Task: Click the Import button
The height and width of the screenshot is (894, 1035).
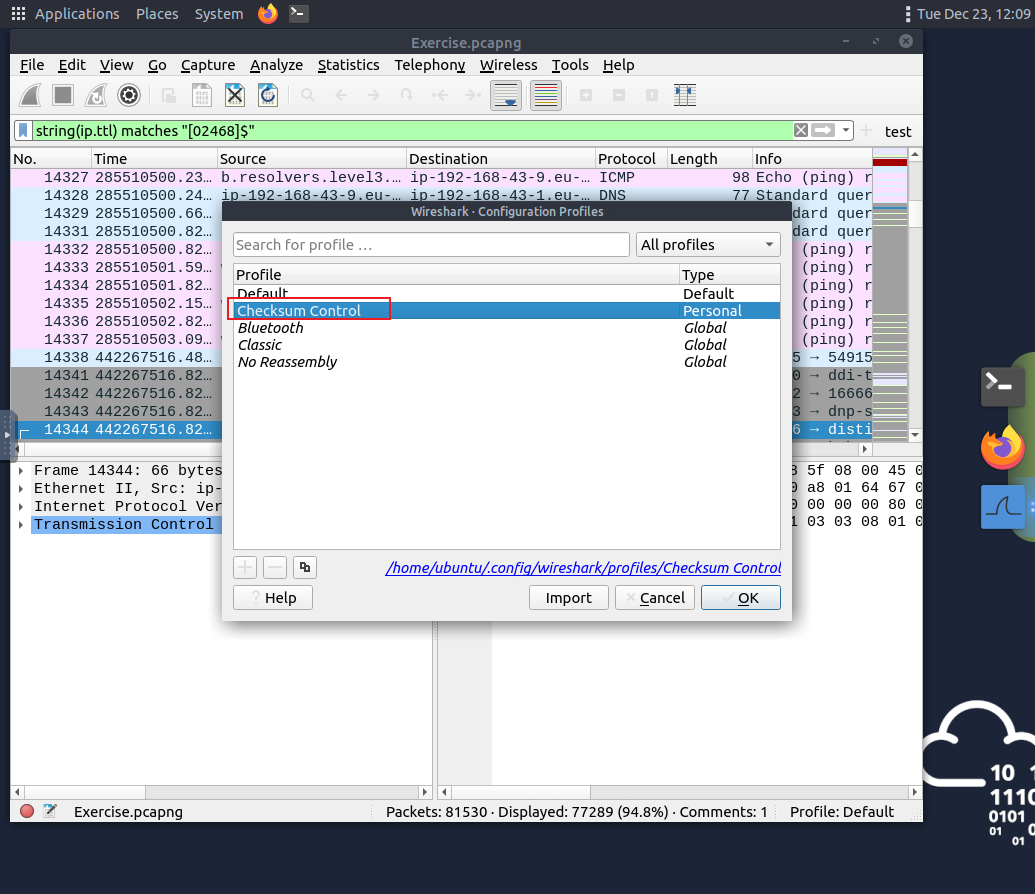Action: click(568, 598)
